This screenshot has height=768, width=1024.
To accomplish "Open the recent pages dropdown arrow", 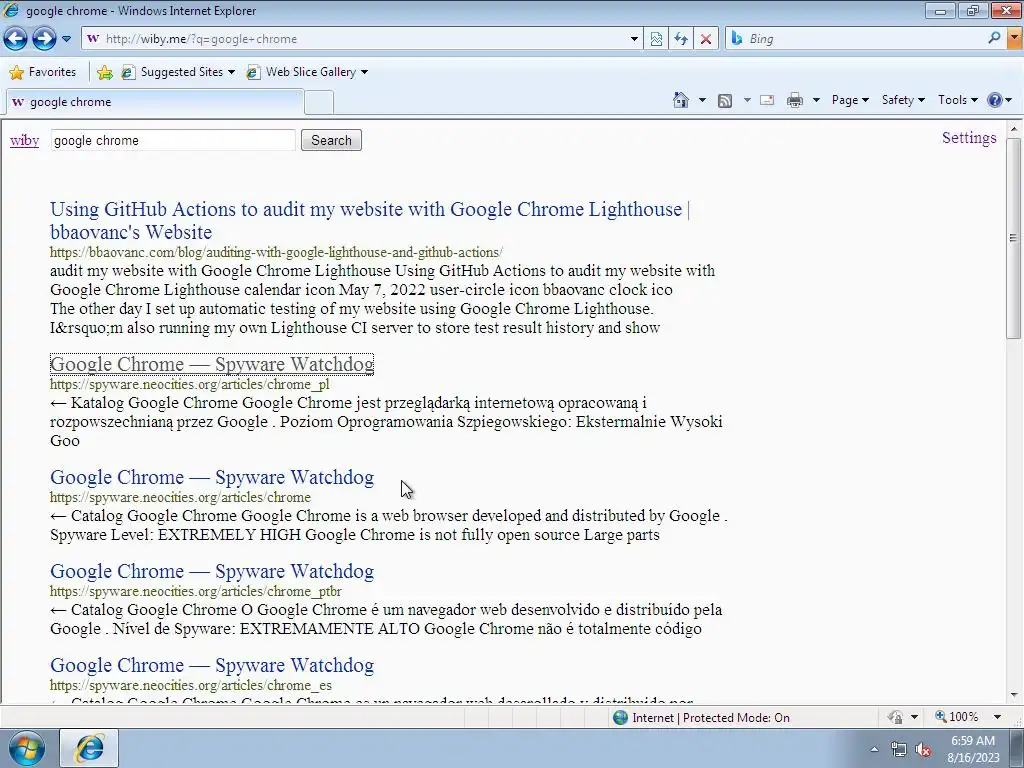I will coord(66,39).
